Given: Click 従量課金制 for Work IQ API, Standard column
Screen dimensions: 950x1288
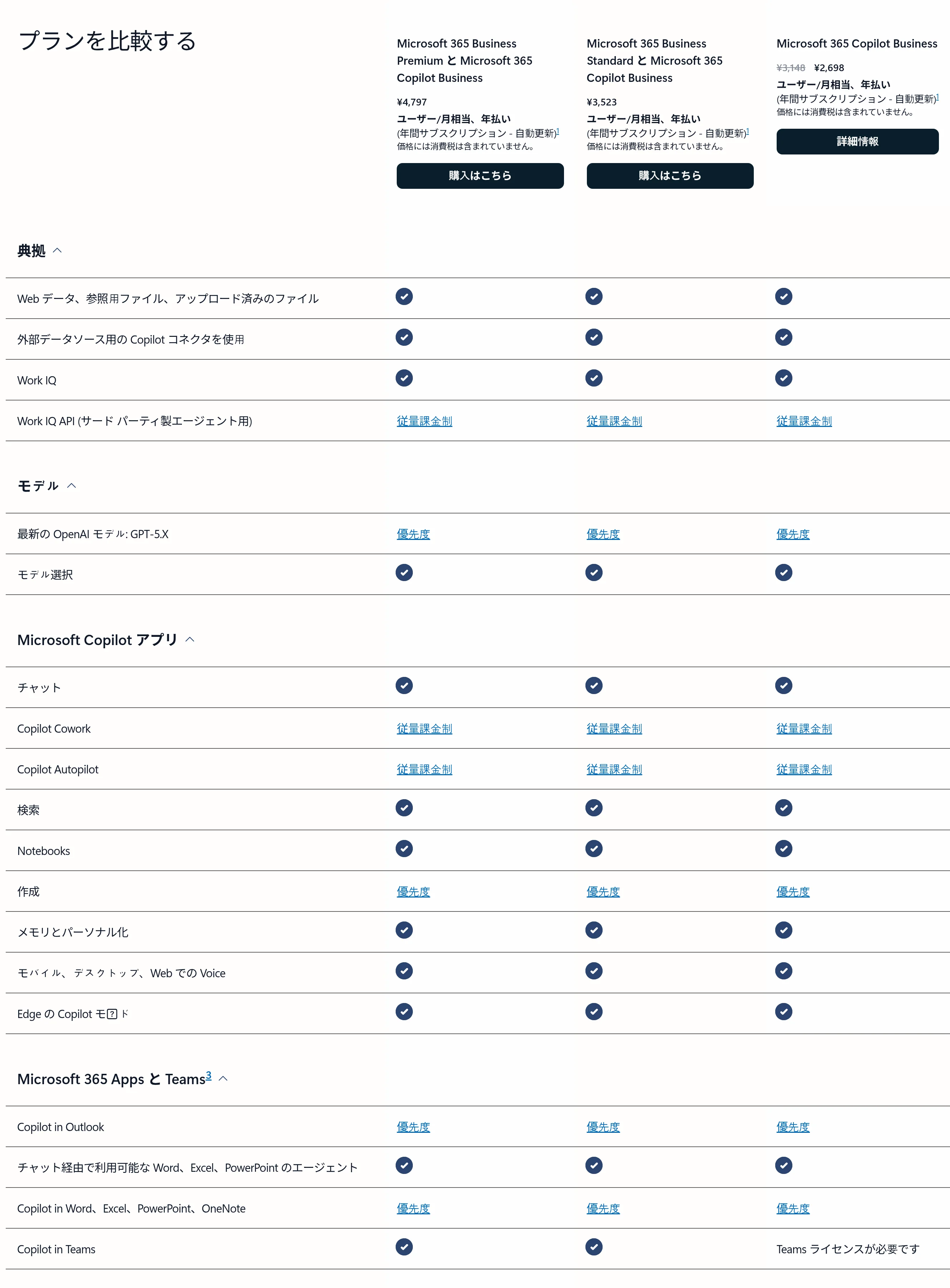Looking at the screenshot, I should tap(614, 422).
